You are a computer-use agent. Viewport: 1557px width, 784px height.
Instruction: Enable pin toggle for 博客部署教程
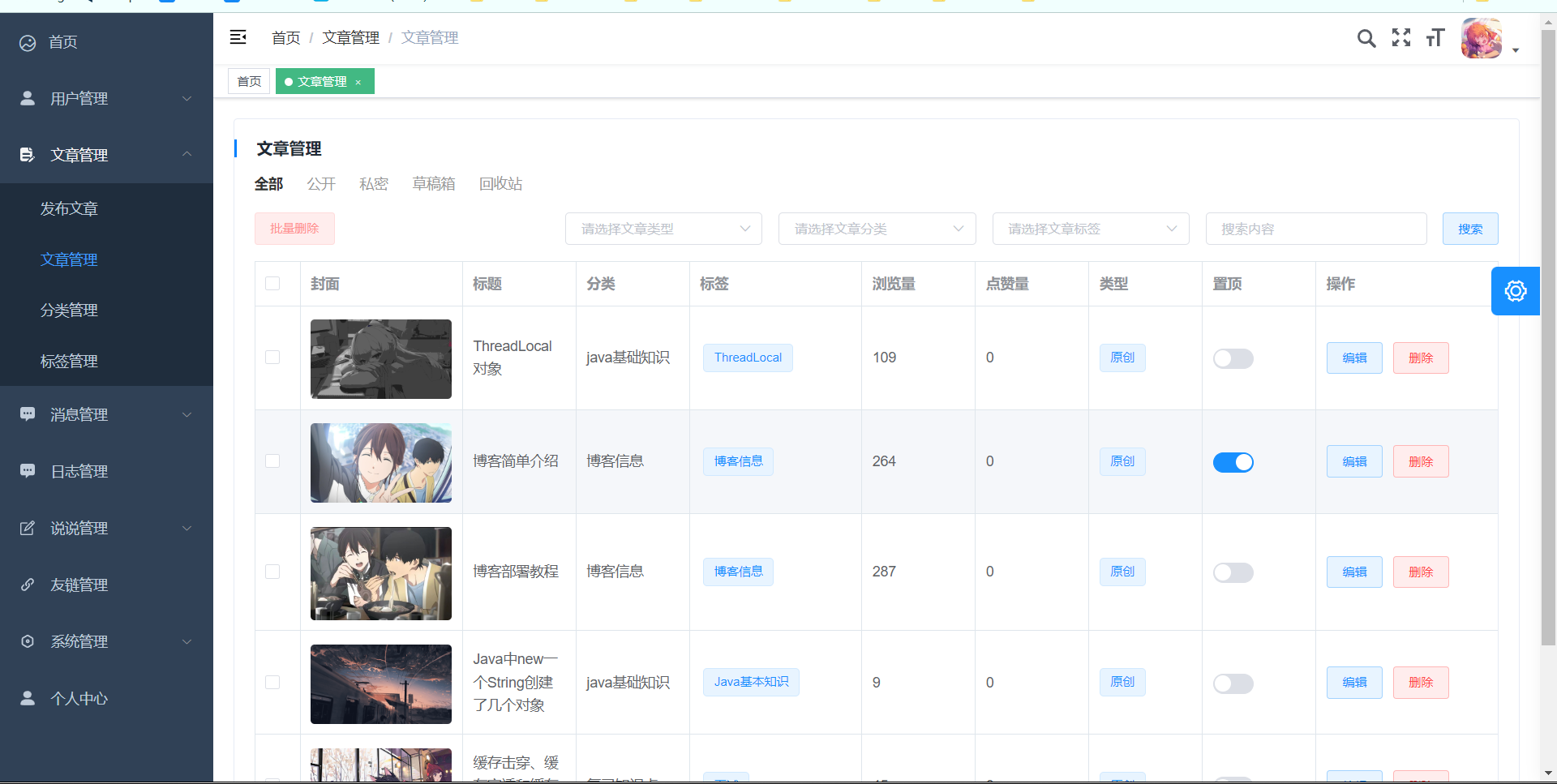1233,572
